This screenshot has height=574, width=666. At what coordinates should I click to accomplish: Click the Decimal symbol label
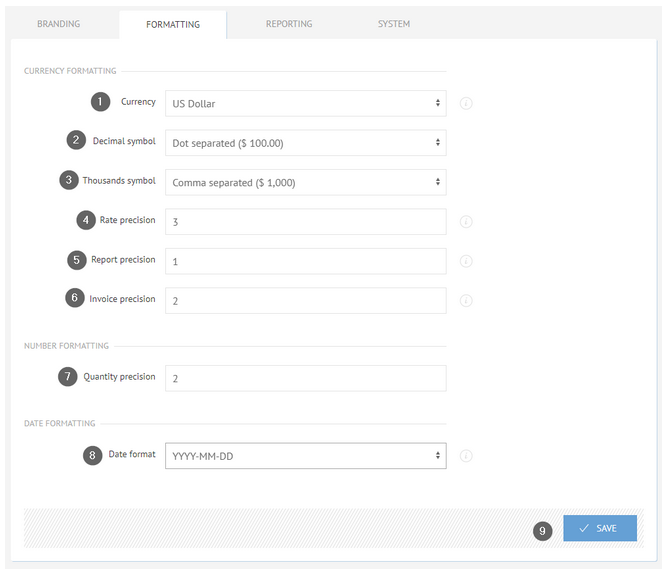point(124,141)
